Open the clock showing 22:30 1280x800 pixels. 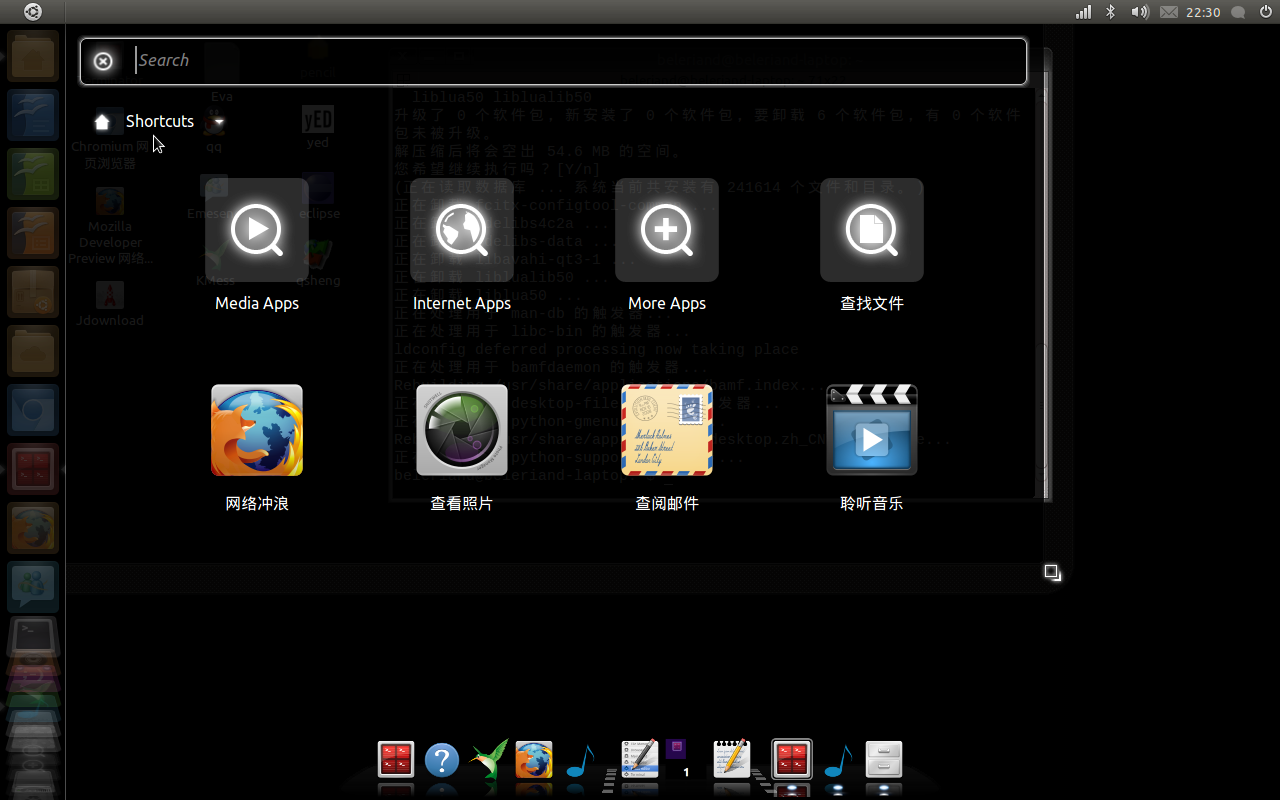click(1203, 12)
